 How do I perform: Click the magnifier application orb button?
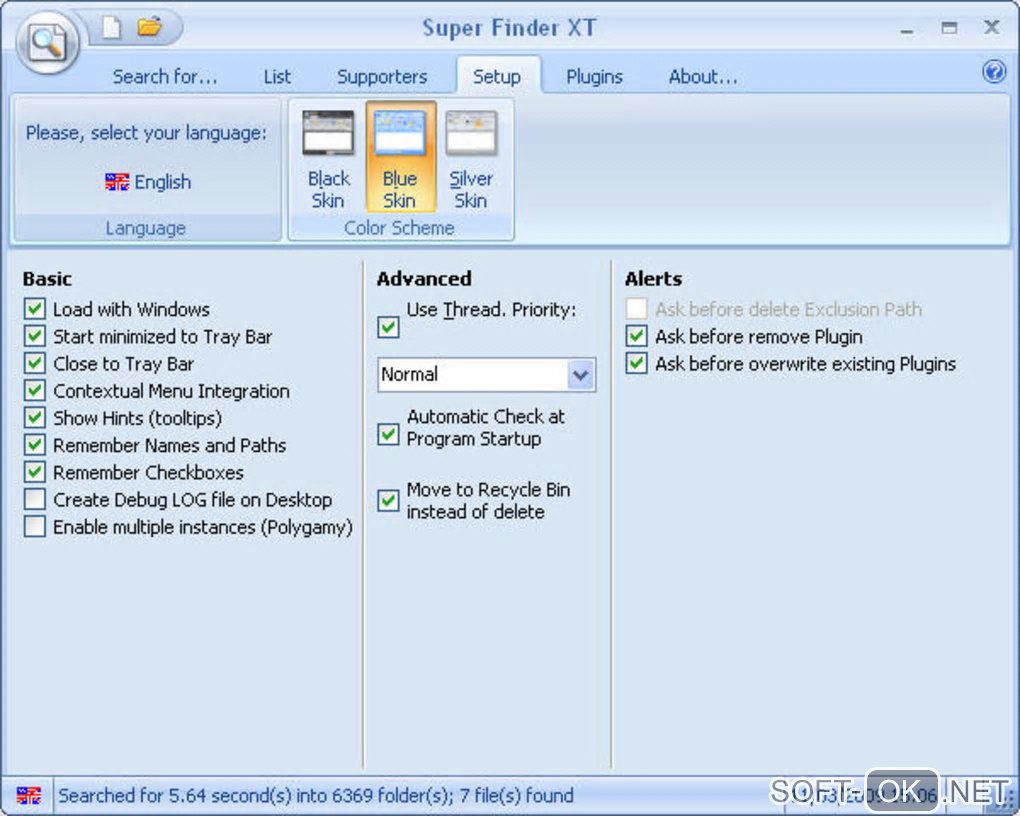(47, 43)
